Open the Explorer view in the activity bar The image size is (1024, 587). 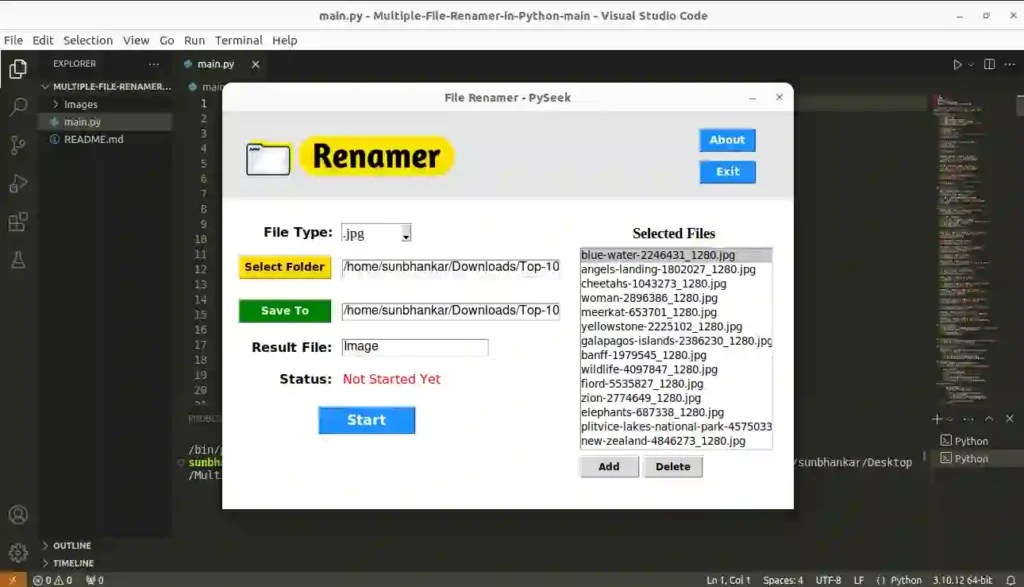click(x=17, y=70)
